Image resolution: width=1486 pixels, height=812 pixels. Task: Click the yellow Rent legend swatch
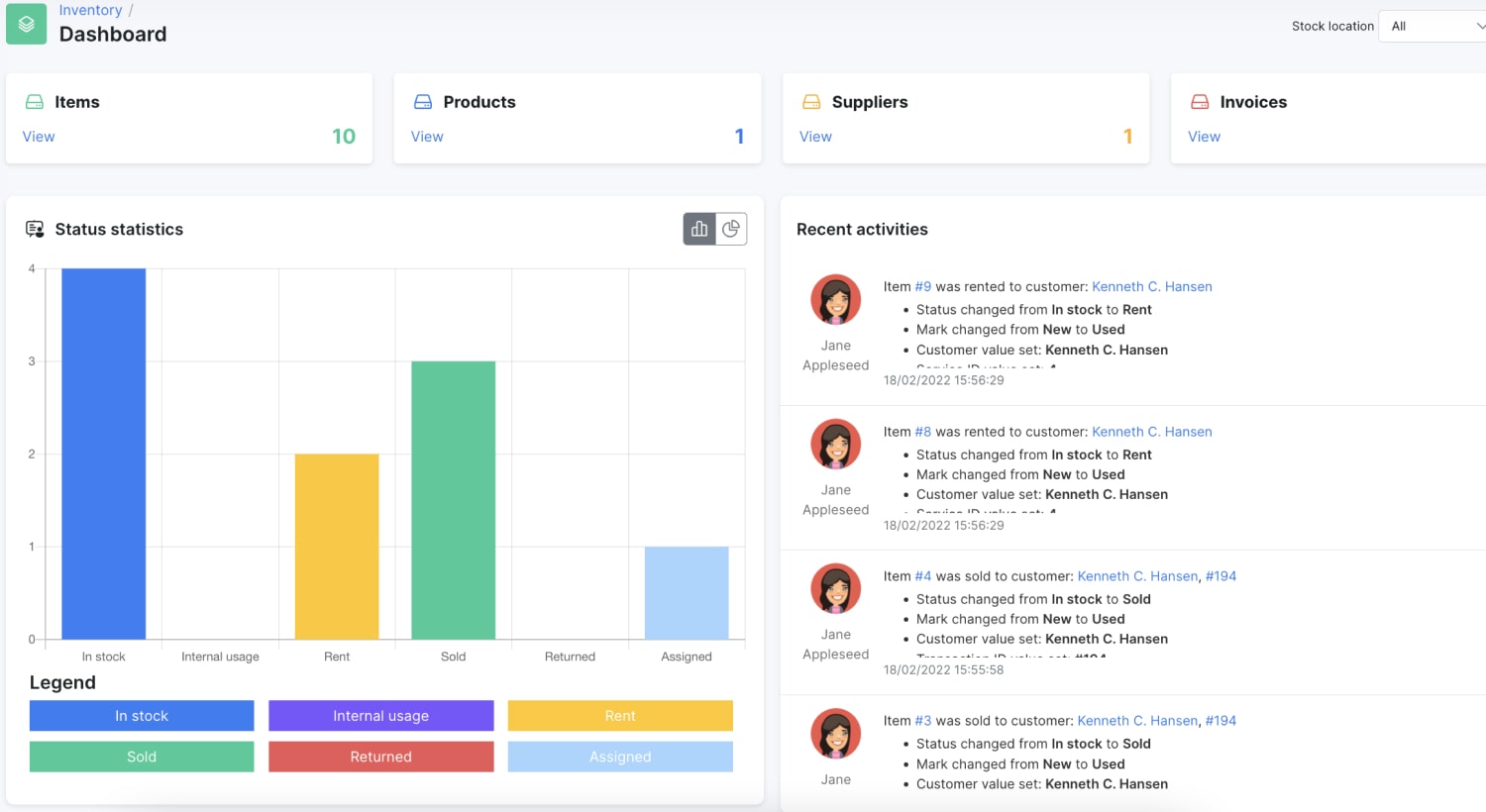tap(620, 715)
